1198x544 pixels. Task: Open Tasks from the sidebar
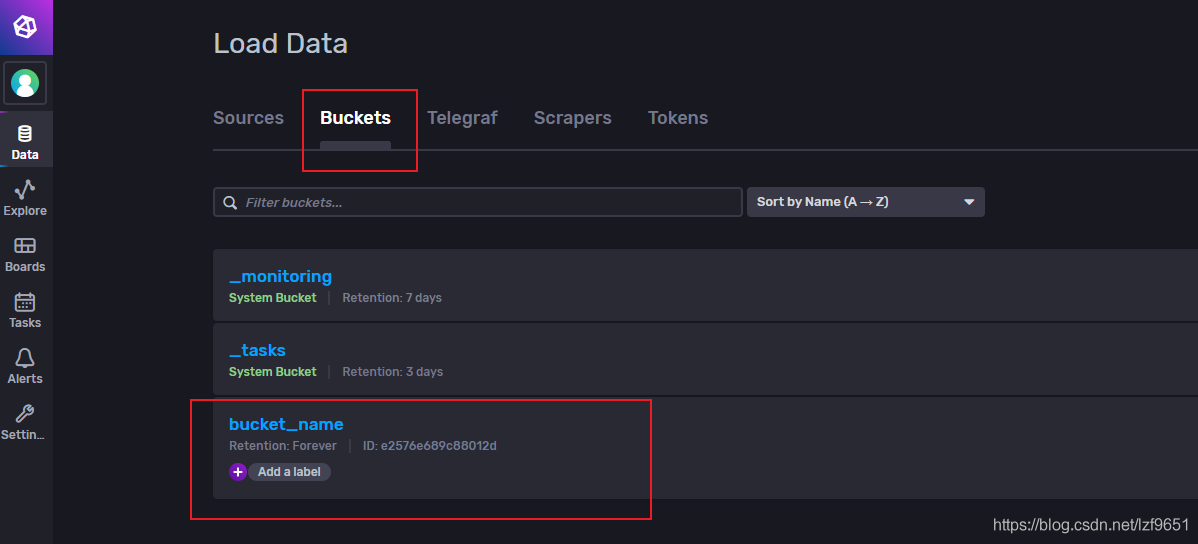pos(25,310)
